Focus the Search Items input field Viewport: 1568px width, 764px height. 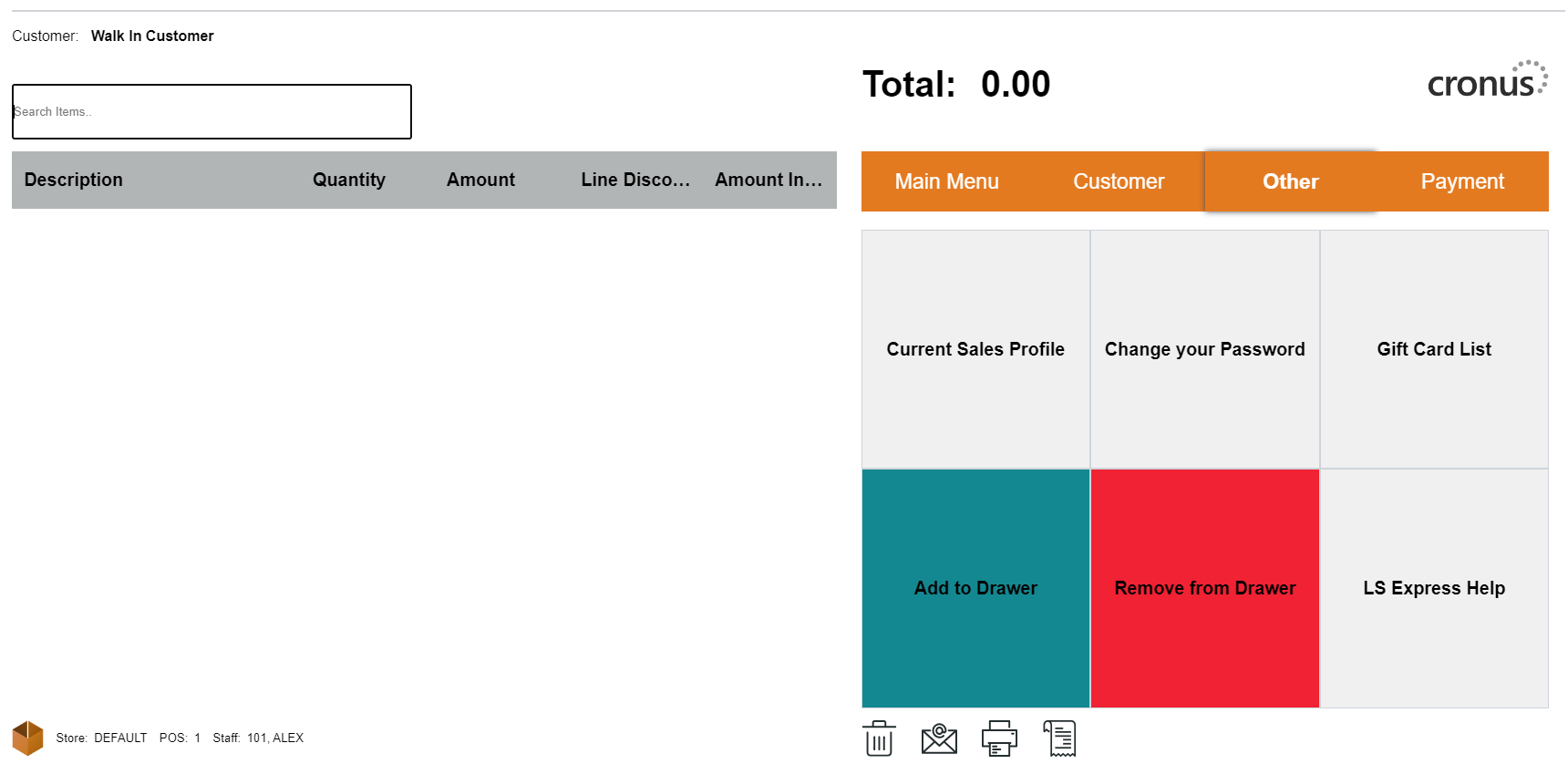[x=211, y=112]
